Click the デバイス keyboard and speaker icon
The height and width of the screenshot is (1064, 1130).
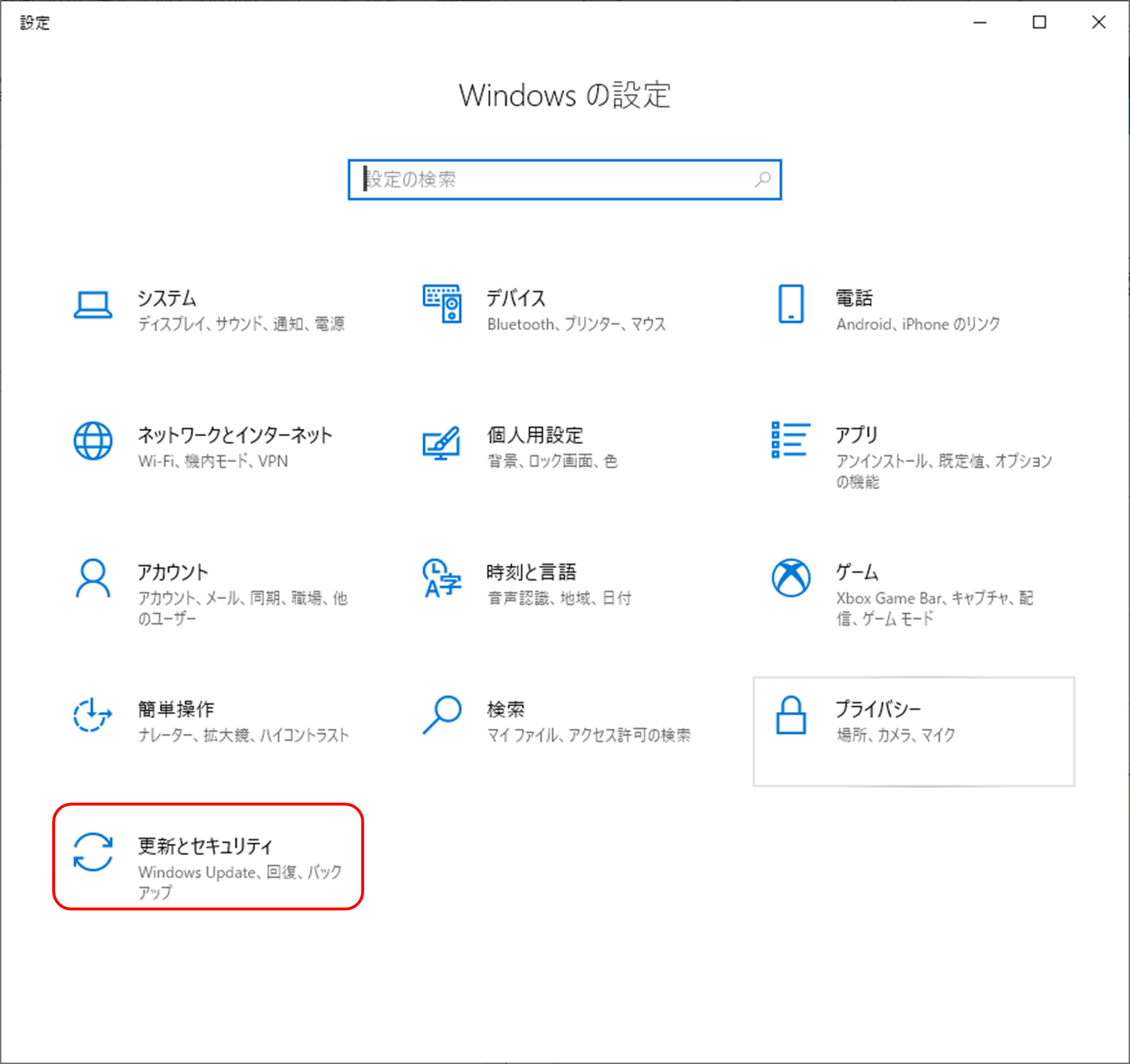442,304
